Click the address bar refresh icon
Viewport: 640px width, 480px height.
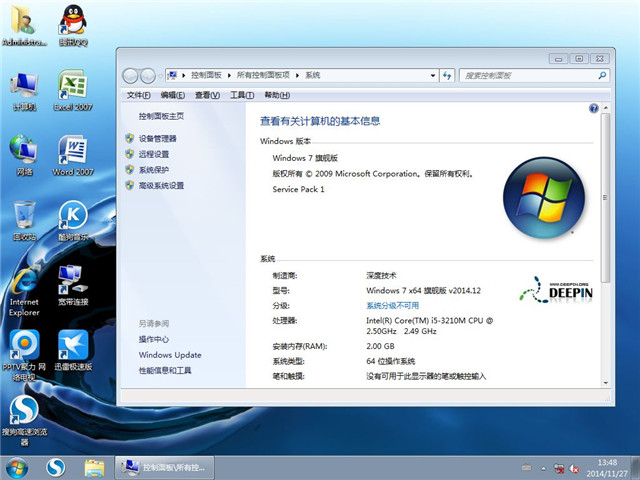click(447, 76)
